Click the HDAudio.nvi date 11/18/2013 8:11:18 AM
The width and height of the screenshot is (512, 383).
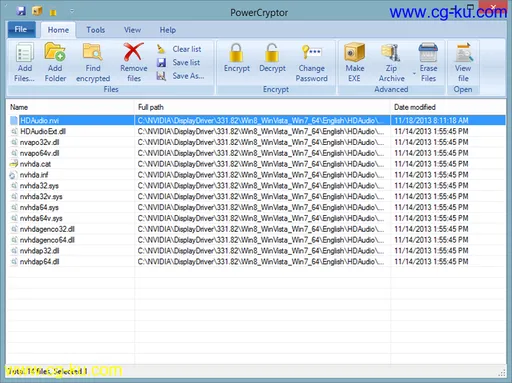pyautogui.click(x=431, y=120)
